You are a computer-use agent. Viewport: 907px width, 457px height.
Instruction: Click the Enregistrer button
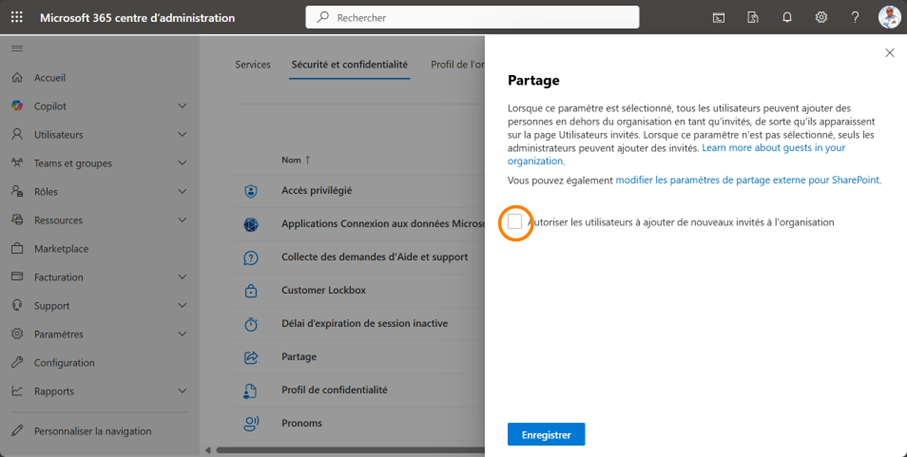[x=546, y=435]
